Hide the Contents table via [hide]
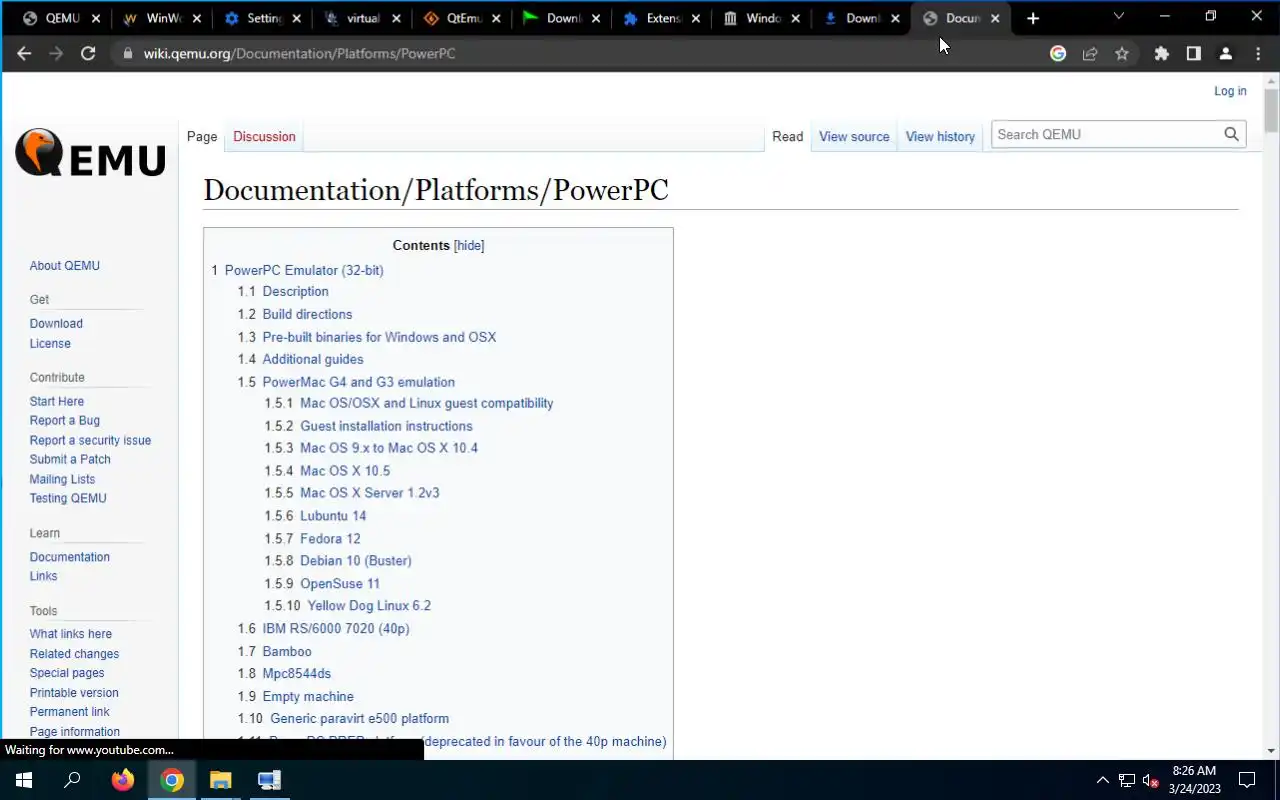Viewport: 1280px width, 800px height. coord(469,245)
